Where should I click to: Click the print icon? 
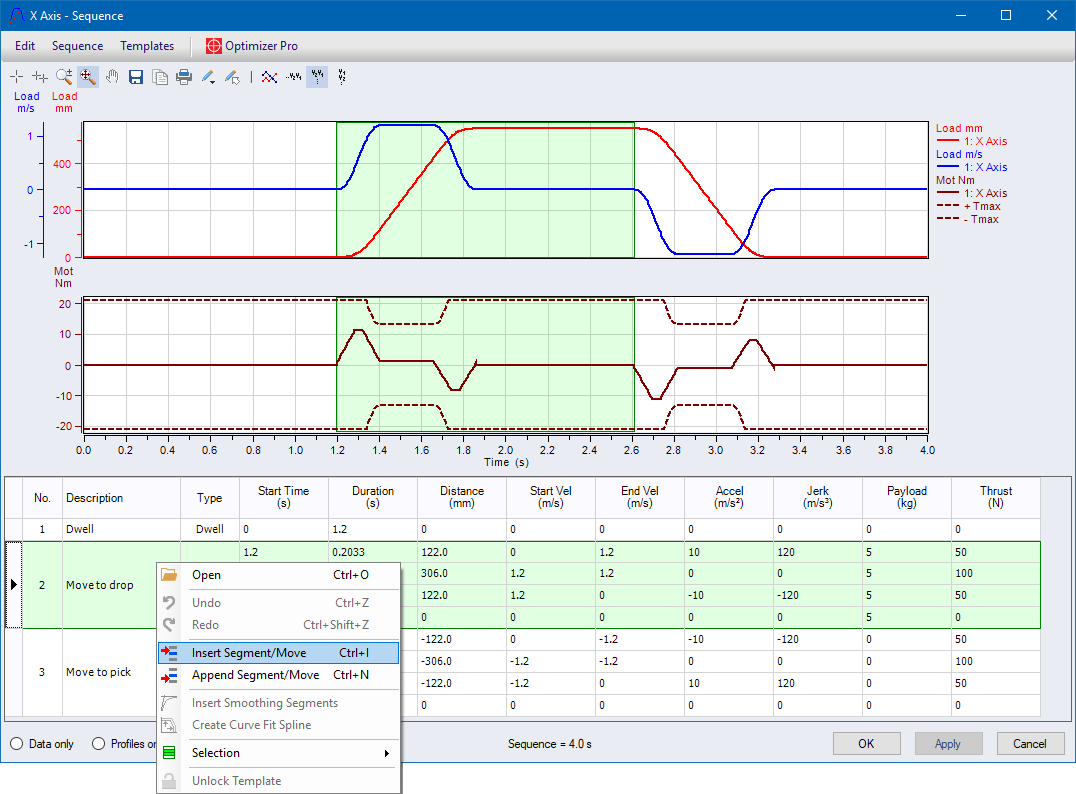[x=184, y=76]
